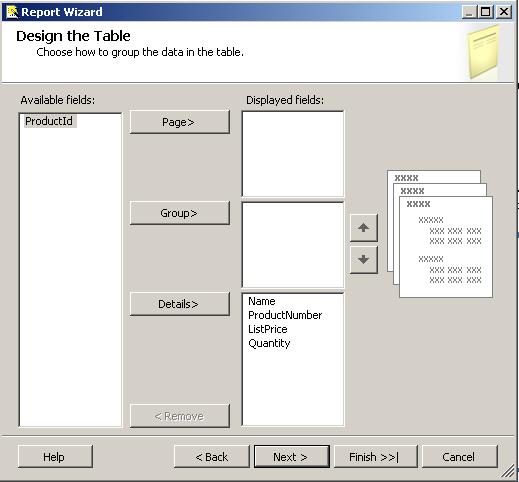Select ProductNumber in the details list

click(x=285, y=315)
